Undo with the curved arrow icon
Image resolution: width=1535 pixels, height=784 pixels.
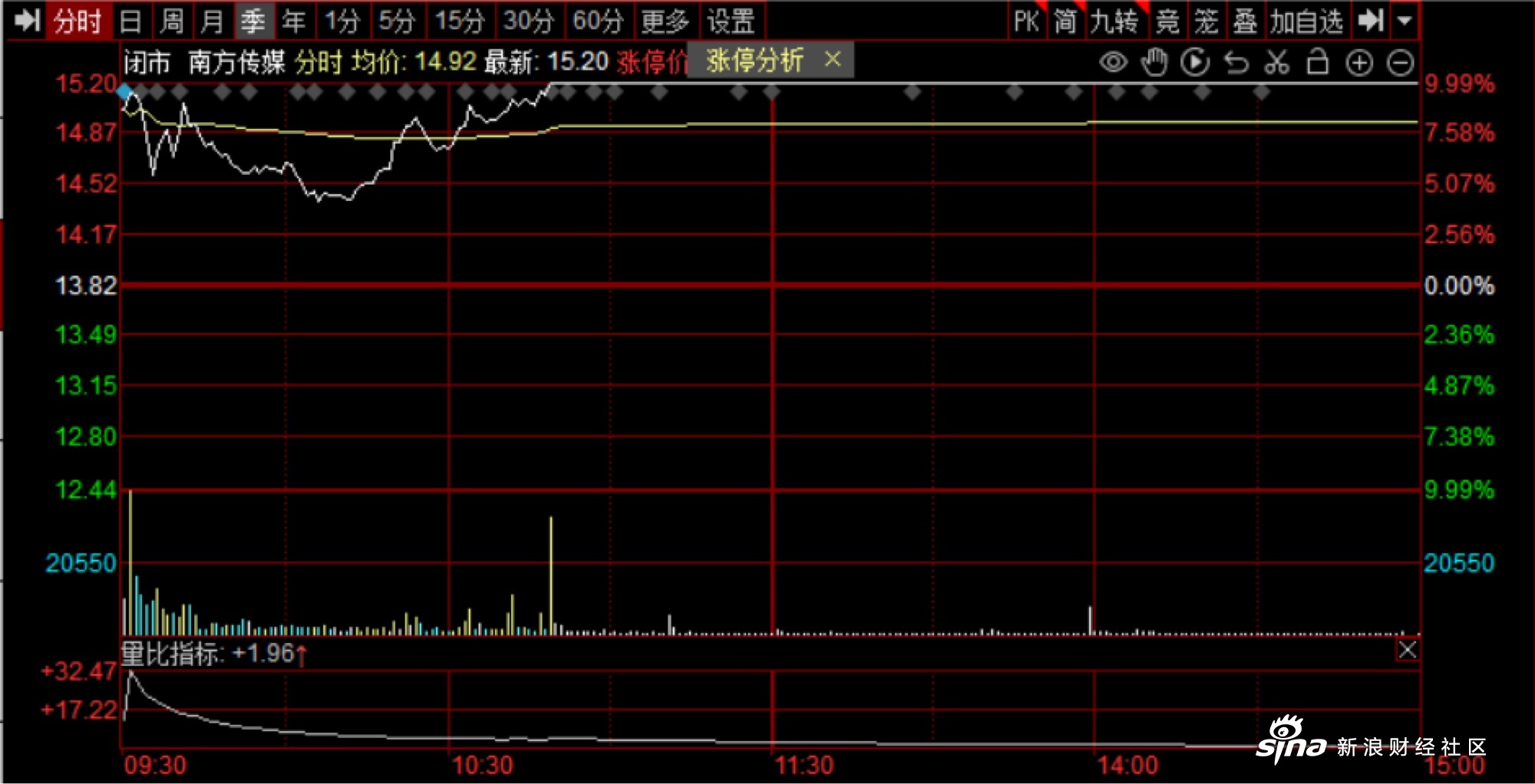coord(1236,61)
